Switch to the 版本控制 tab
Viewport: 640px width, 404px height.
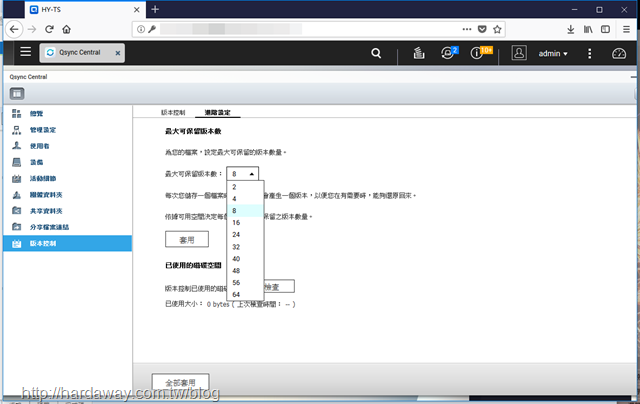coord(173,112)
